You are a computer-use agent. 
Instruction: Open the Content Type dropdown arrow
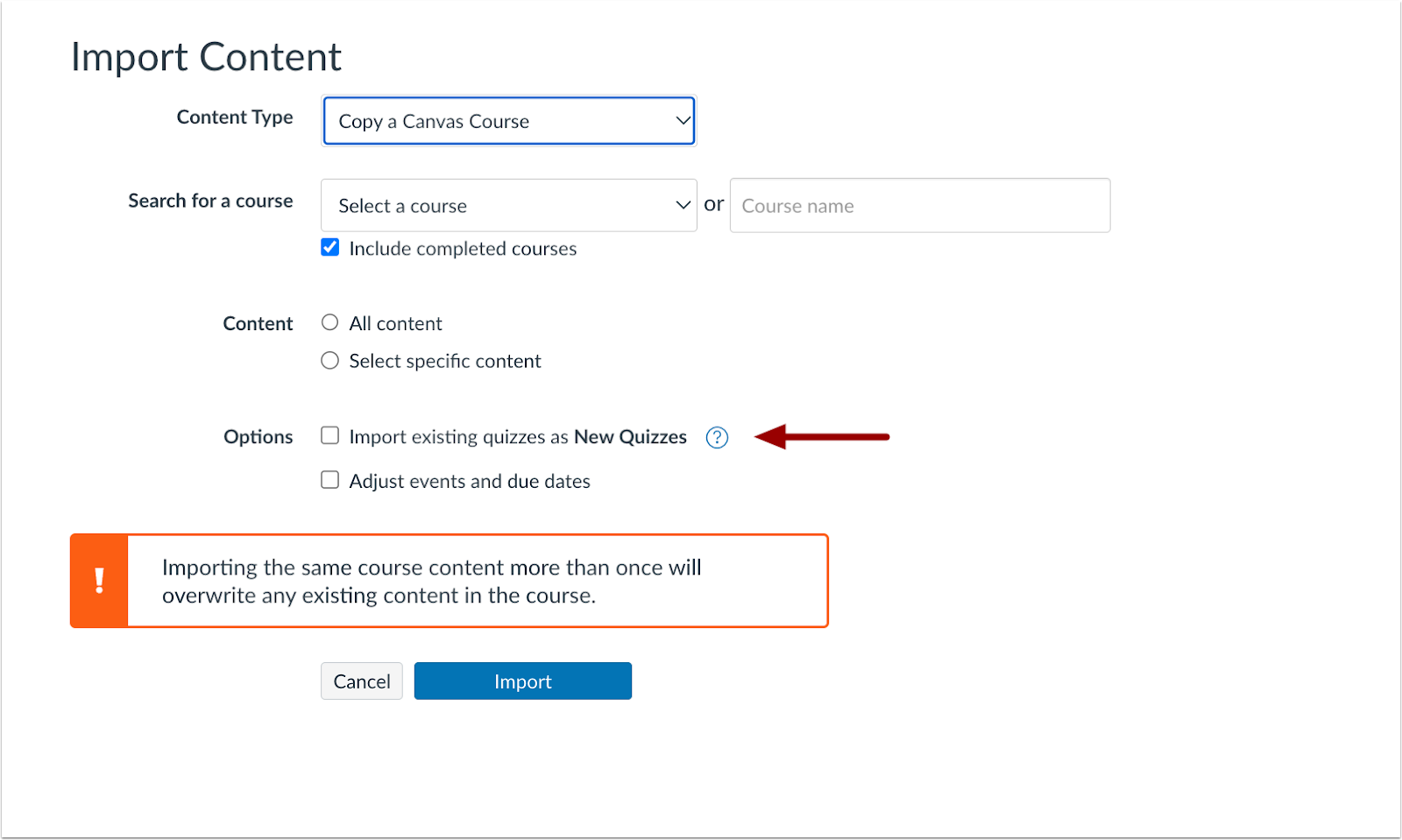pos(683,121)
